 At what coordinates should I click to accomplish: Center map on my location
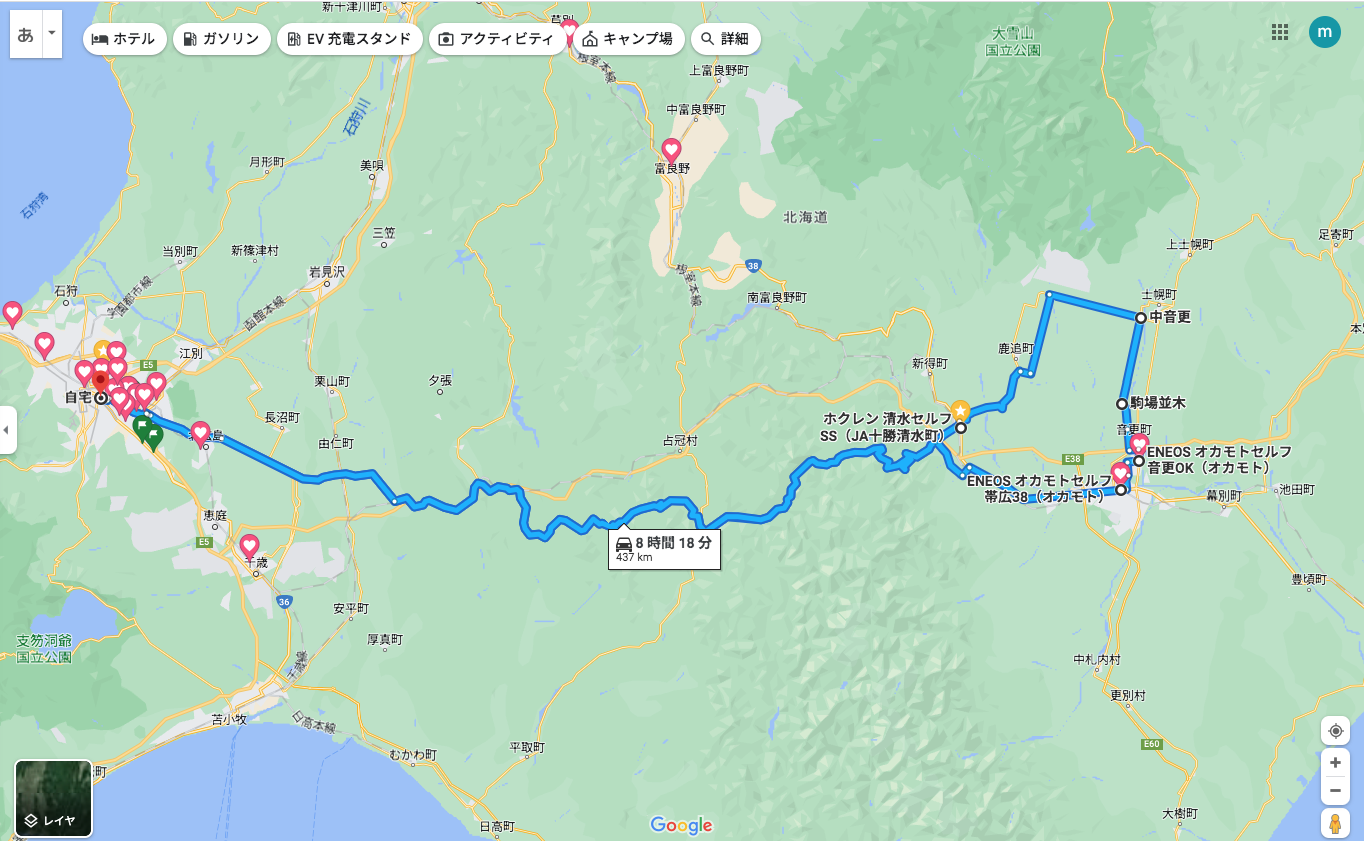(x=1335, y=731)
